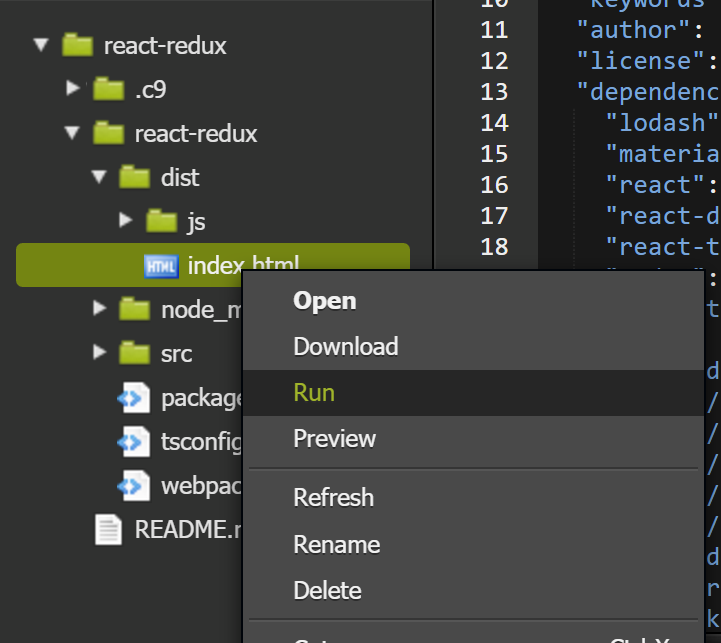
Task: Click the .c9 folder icon
Action: point(109,88)
